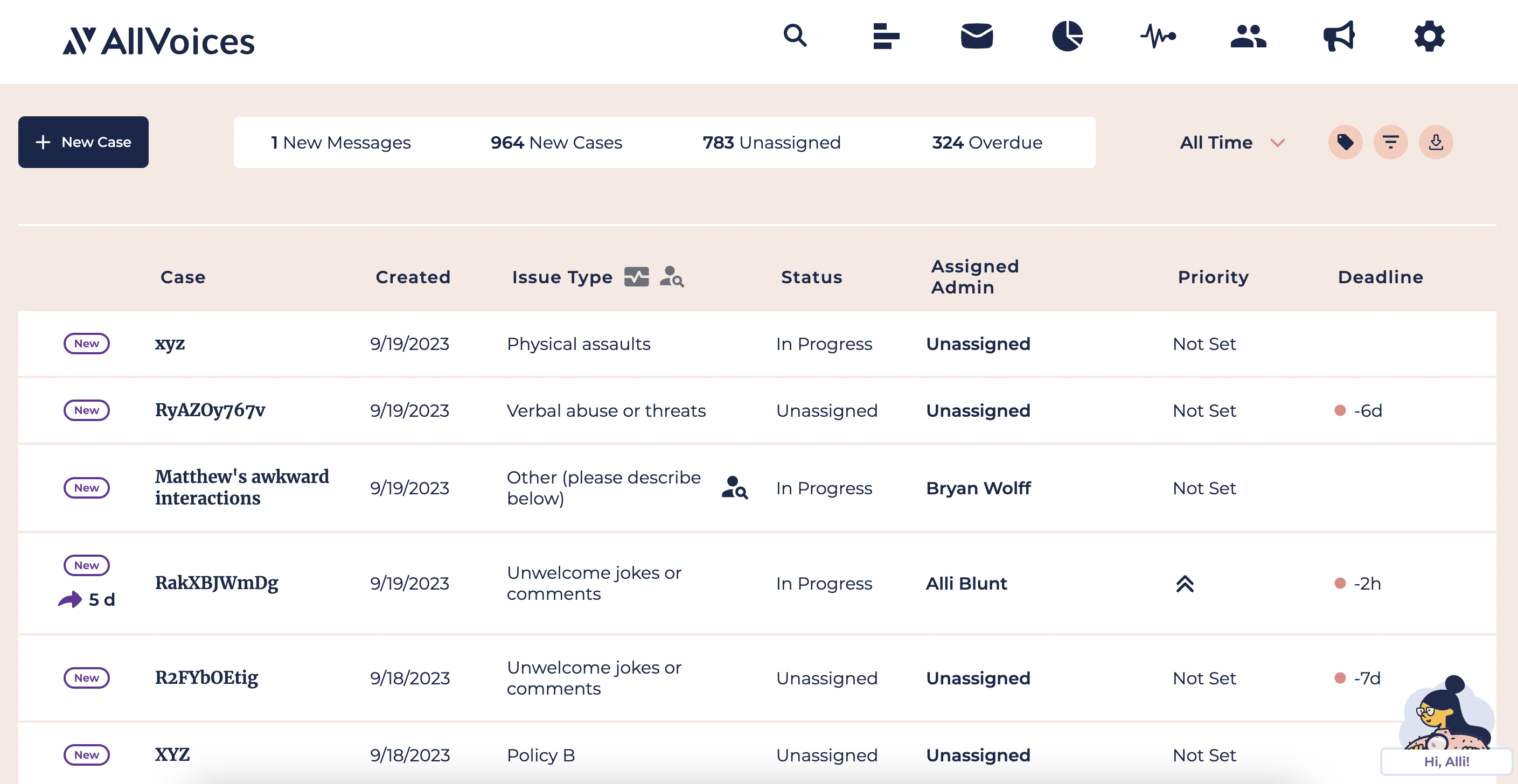The height and width of the screenshot is (784, 1518).
Task: Open the cases list icon in the header
Action: click(886, 37)
